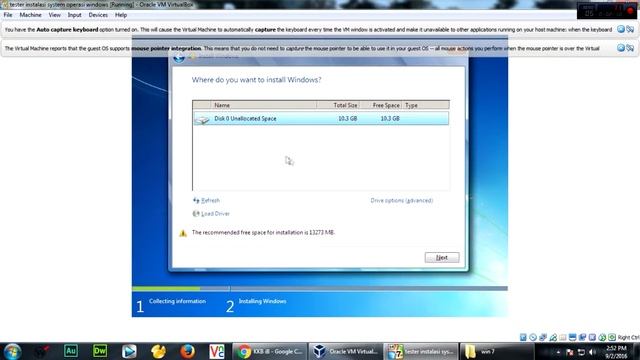Click the network indicator in VirtualBox status bar
This screenshot has width=640, height=360.
click(543, 337)
